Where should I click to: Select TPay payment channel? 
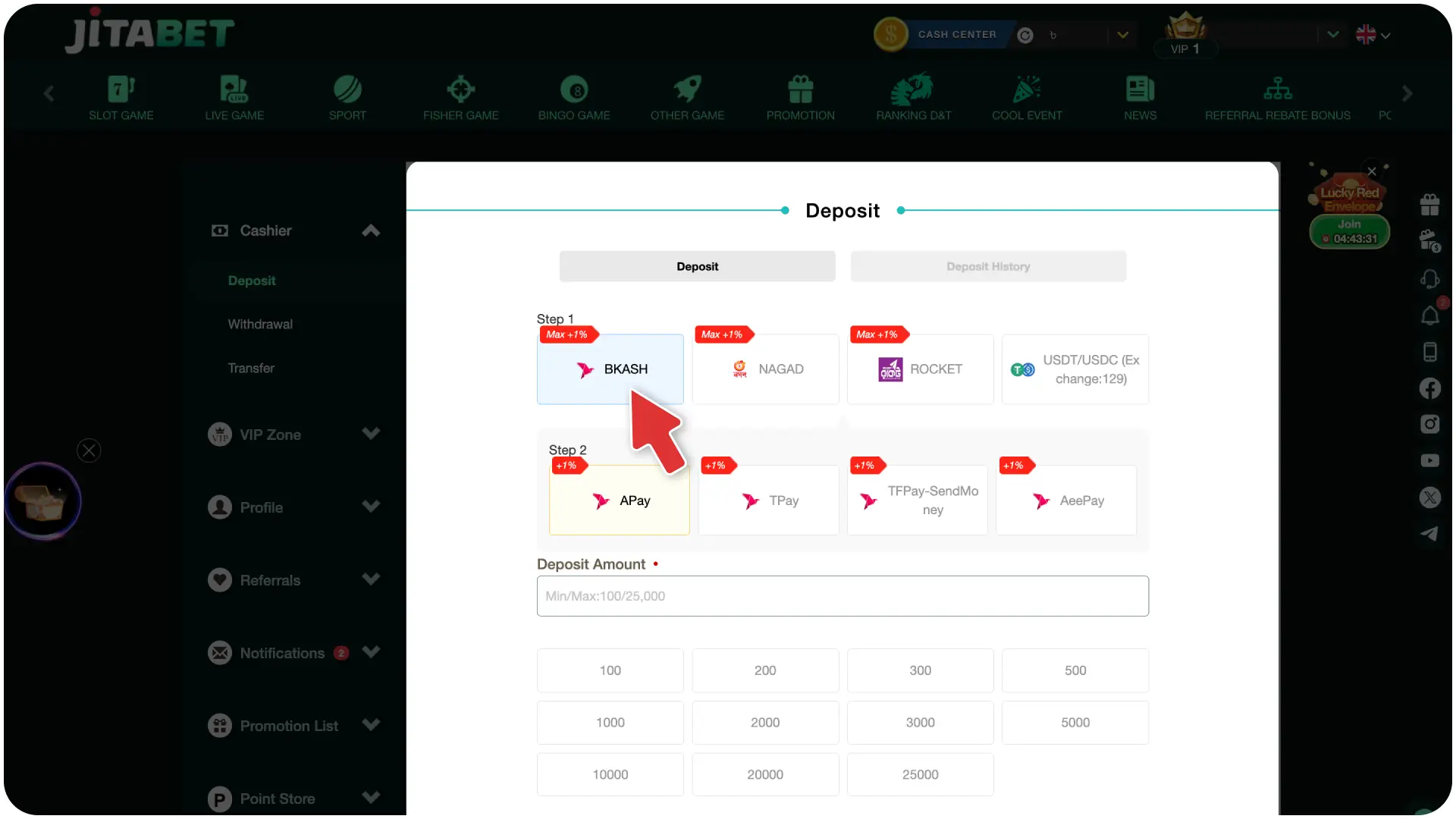click(x=768, y=500)
